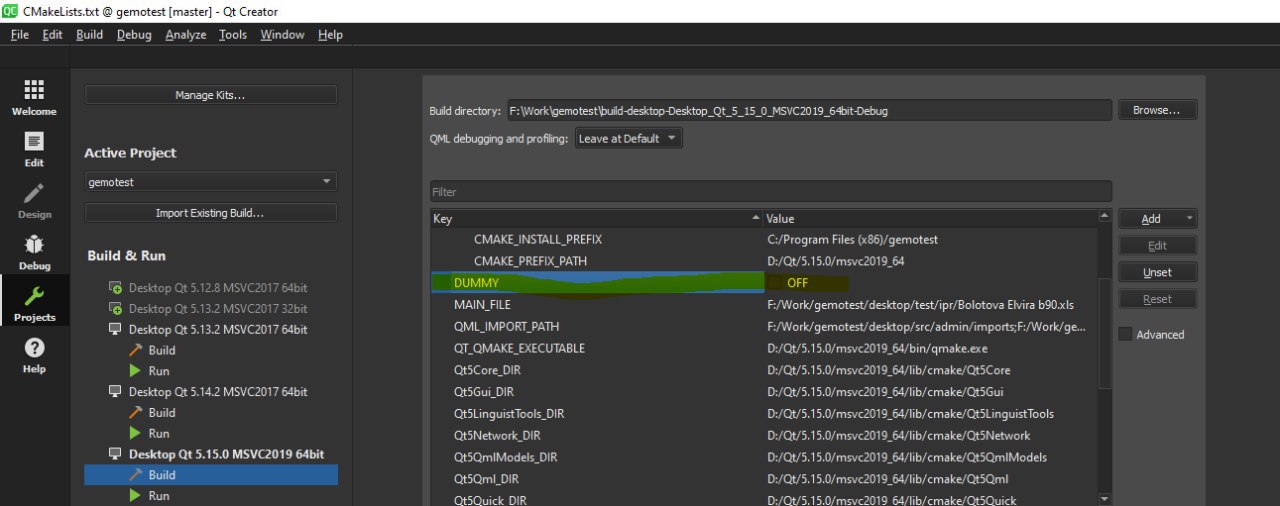1280x506 pixels.
Task: Select the Qt5Core_DIR key
Action: click(488, 370)
